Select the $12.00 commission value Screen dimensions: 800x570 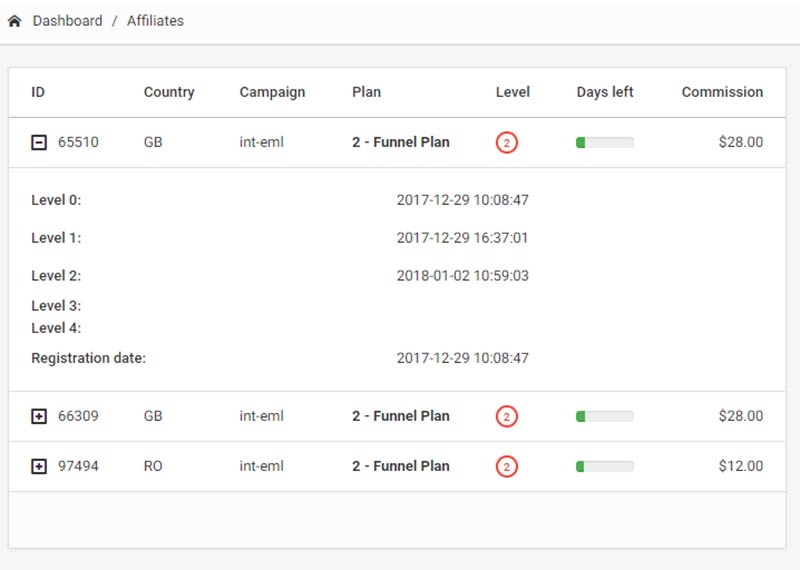tap(740, 467)
